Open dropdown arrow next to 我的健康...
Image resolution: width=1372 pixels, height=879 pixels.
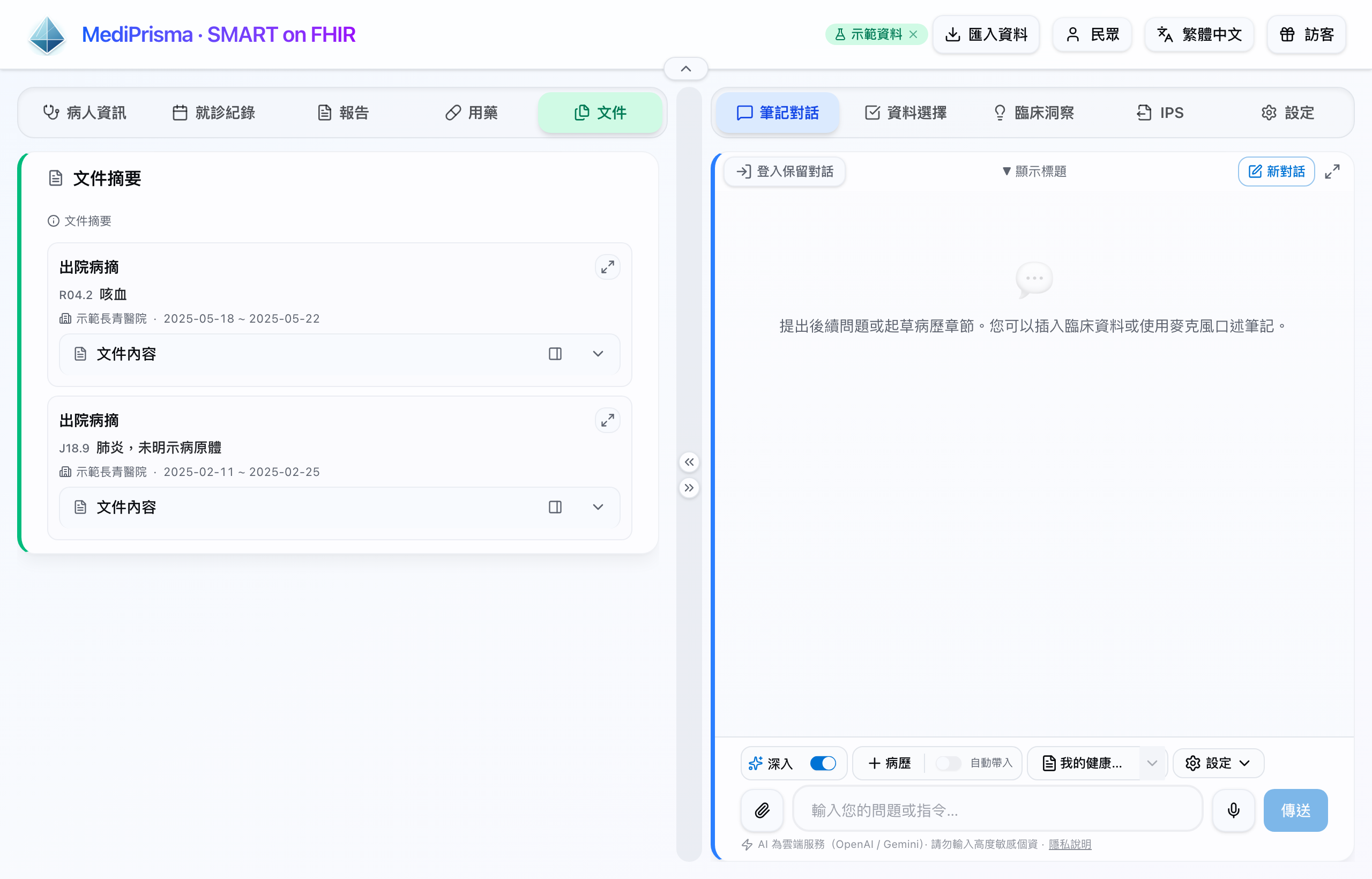click(x=1152, y=763)
